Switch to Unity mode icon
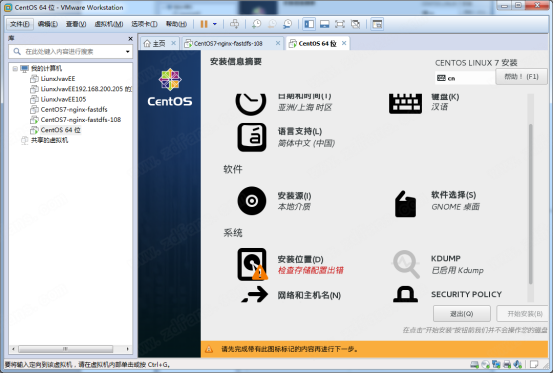Image resolution: width=553 pixels, height=373 pixels. click(x=356, y=24)
